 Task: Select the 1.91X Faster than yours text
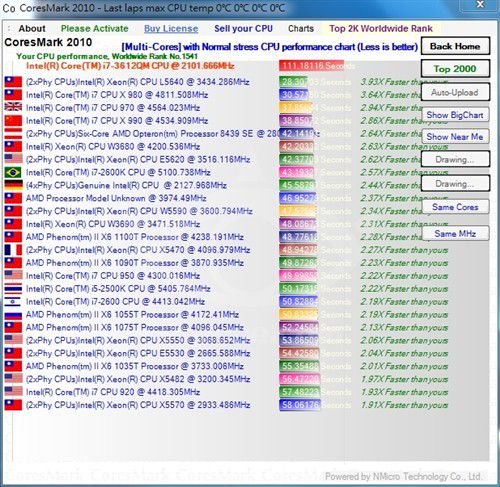click(x=405, y=405)
